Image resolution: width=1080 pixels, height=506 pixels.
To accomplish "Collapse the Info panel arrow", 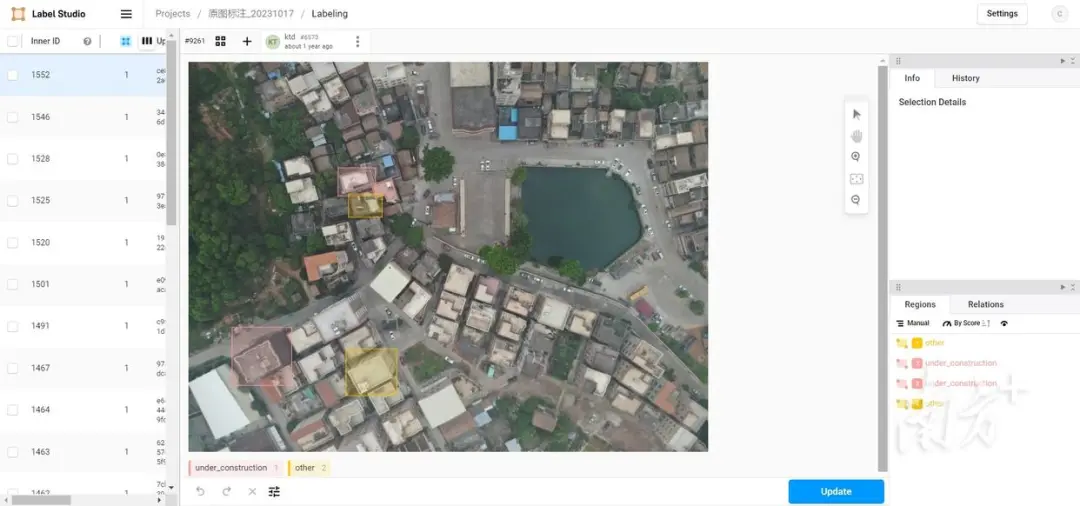I will coord(1063,61).
